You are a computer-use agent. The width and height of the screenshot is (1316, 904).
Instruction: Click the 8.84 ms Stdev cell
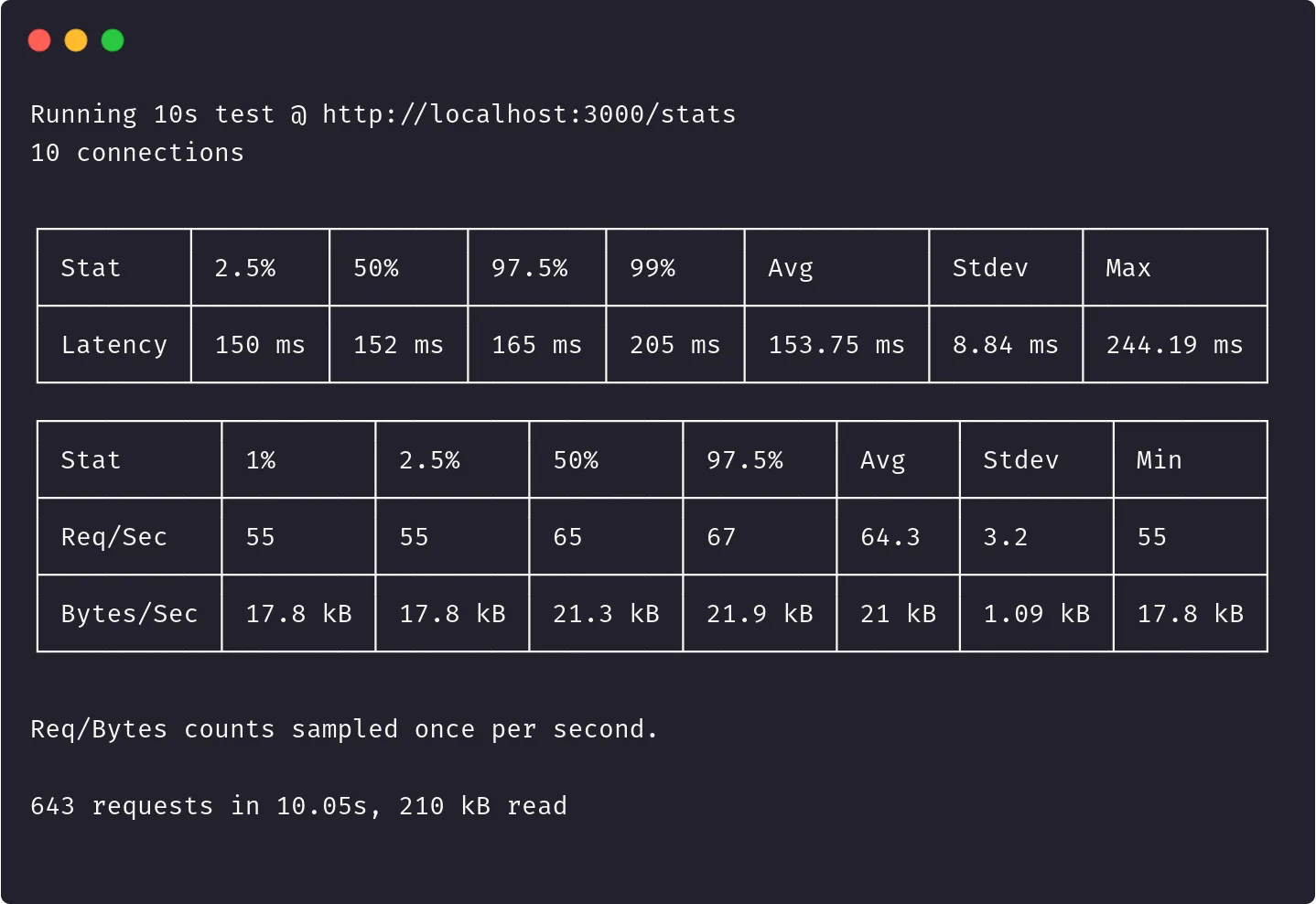coord(1005,345)
